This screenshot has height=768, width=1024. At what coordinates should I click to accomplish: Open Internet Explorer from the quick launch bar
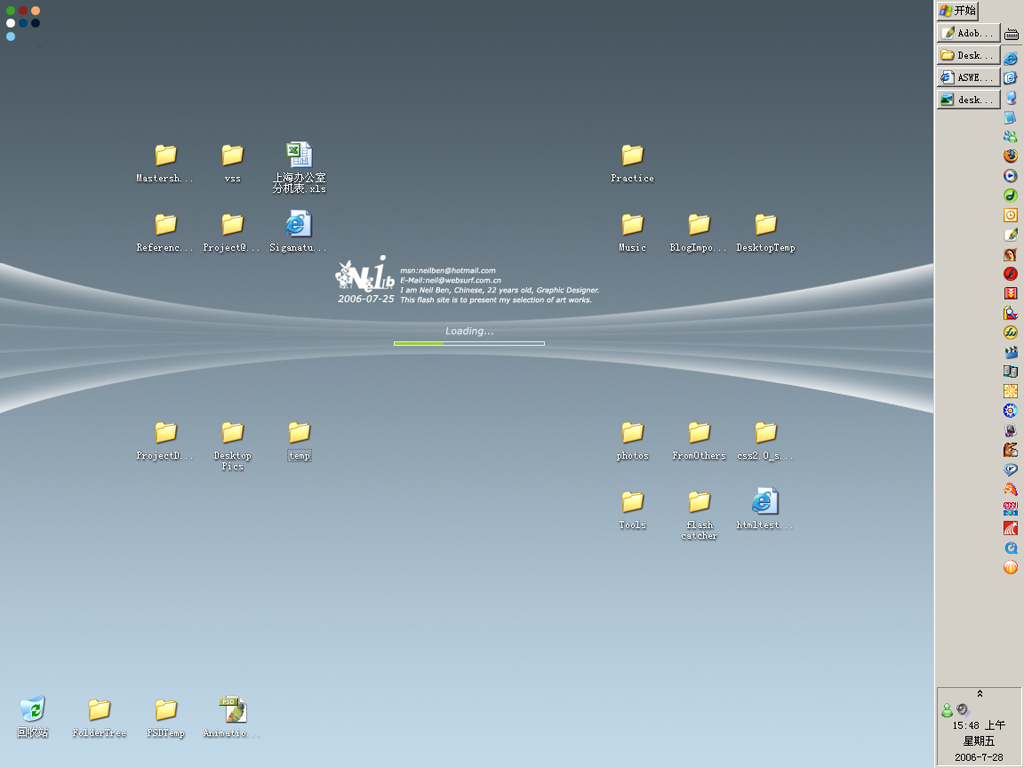(x=1010, y=59)
